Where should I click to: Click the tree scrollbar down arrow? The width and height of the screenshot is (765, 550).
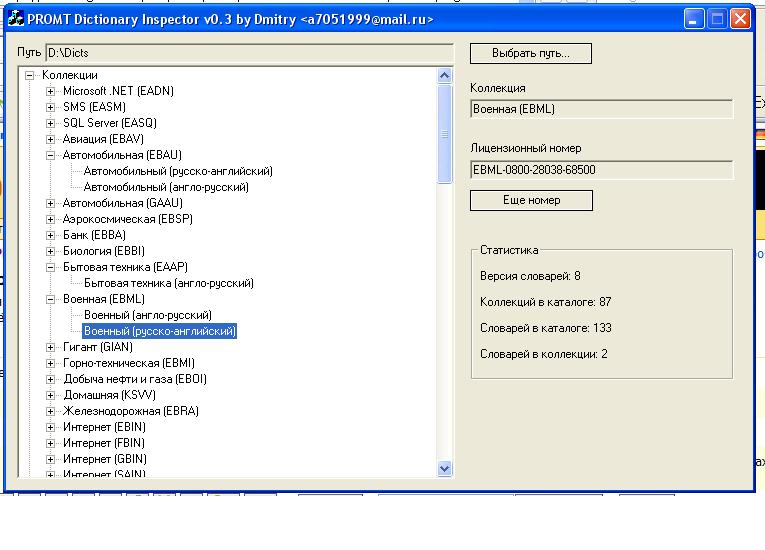[x=444, y=469]
